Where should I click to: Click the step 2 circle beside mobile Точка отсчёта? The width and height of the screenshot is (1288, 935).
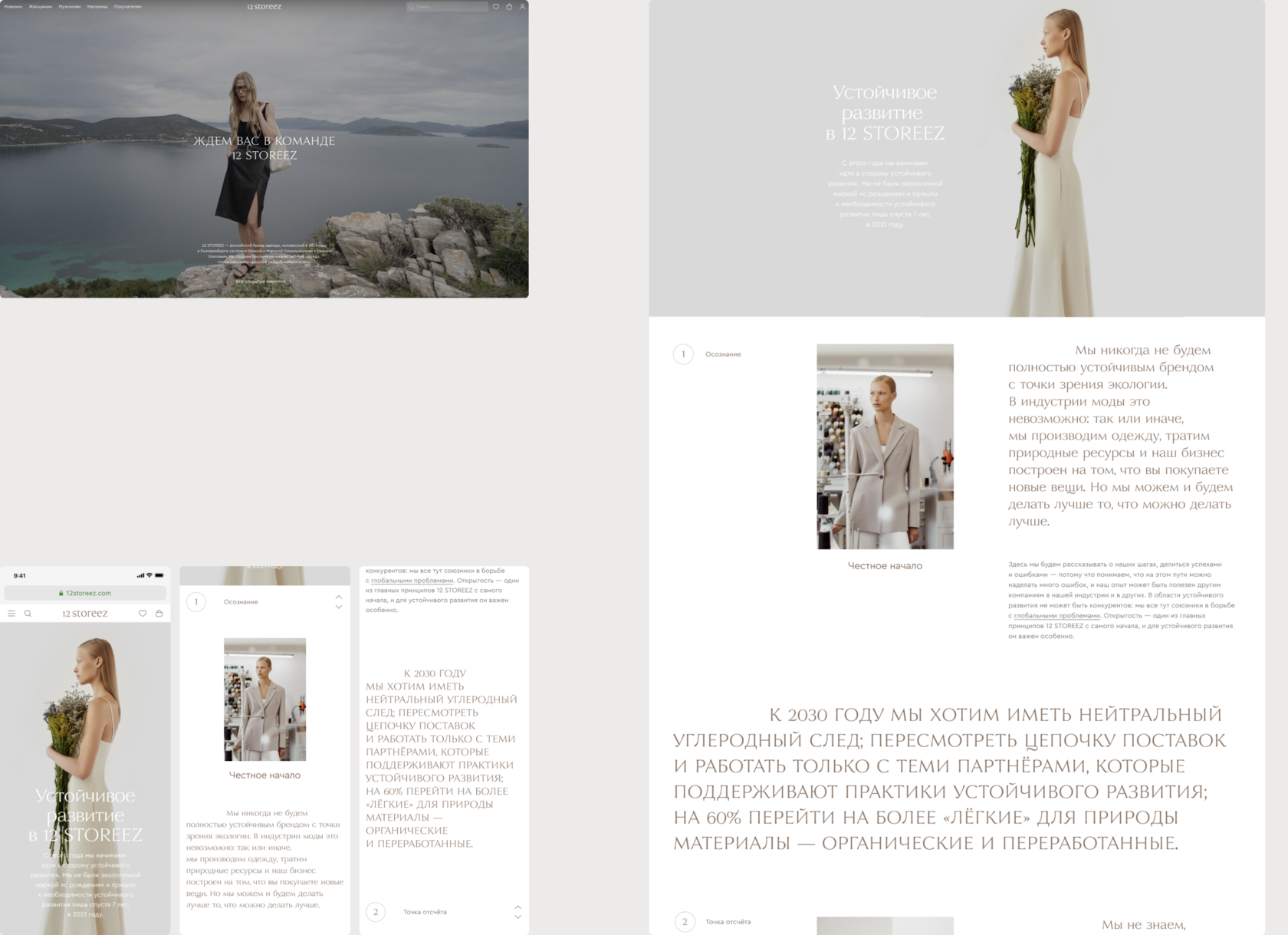pos(376,912)
